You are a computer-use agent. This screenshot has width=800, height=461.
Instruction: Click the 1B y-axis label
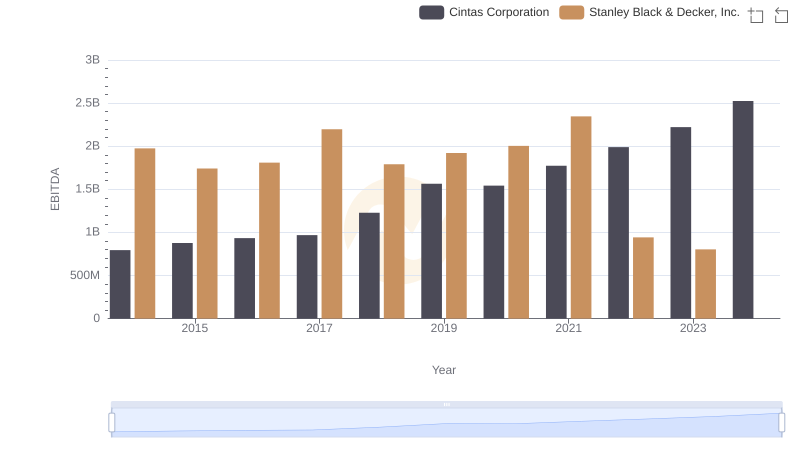click(x=93, y=232)
